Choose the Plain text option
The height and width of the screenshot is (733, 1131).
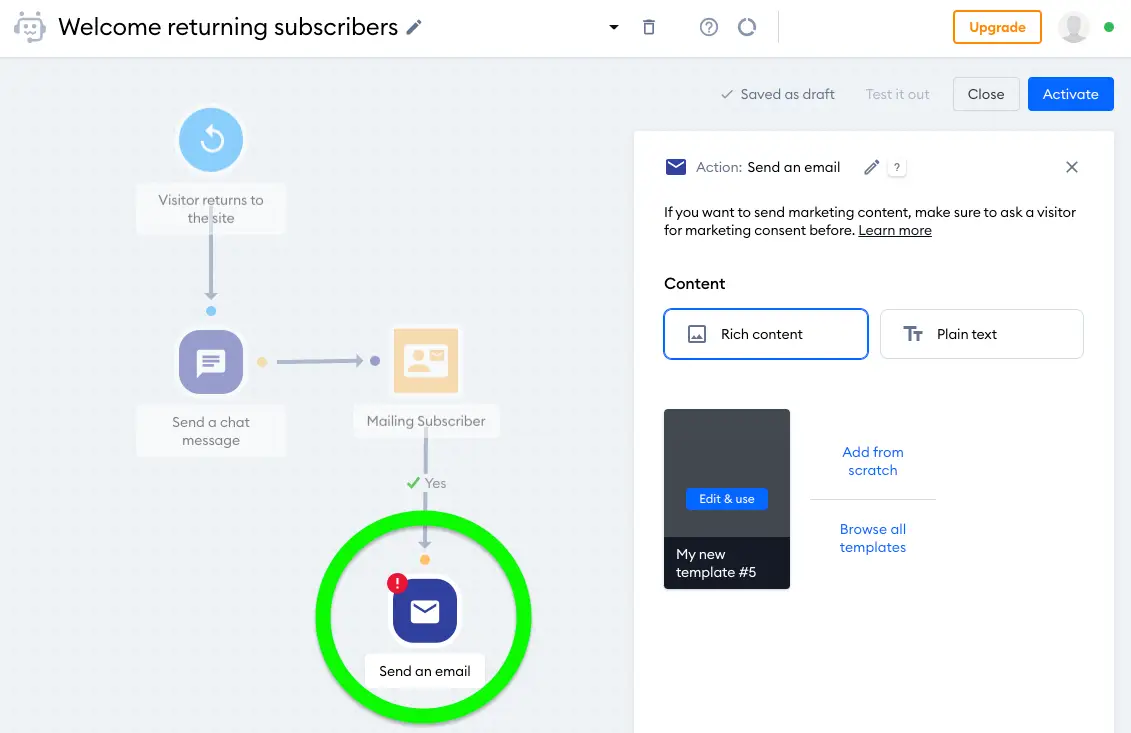(x=982, y=334)
